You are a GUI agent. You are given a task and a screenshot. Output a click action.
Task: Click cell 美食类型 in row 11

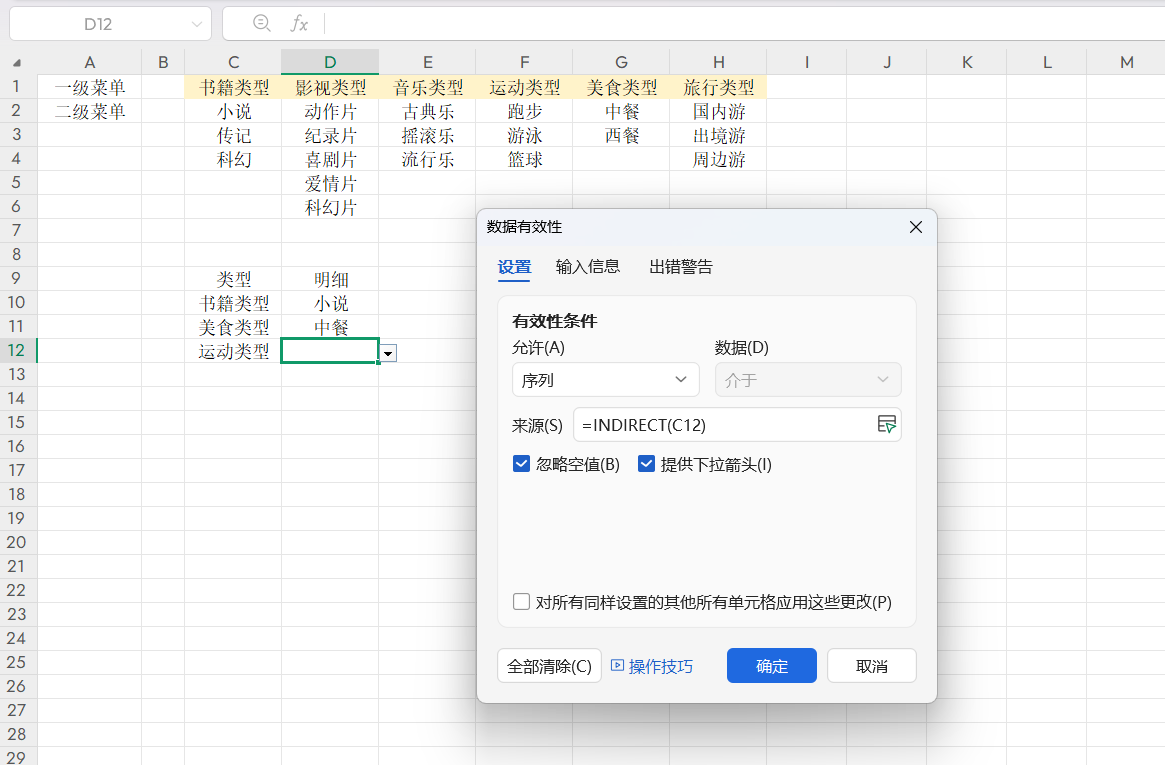[233, 327]
